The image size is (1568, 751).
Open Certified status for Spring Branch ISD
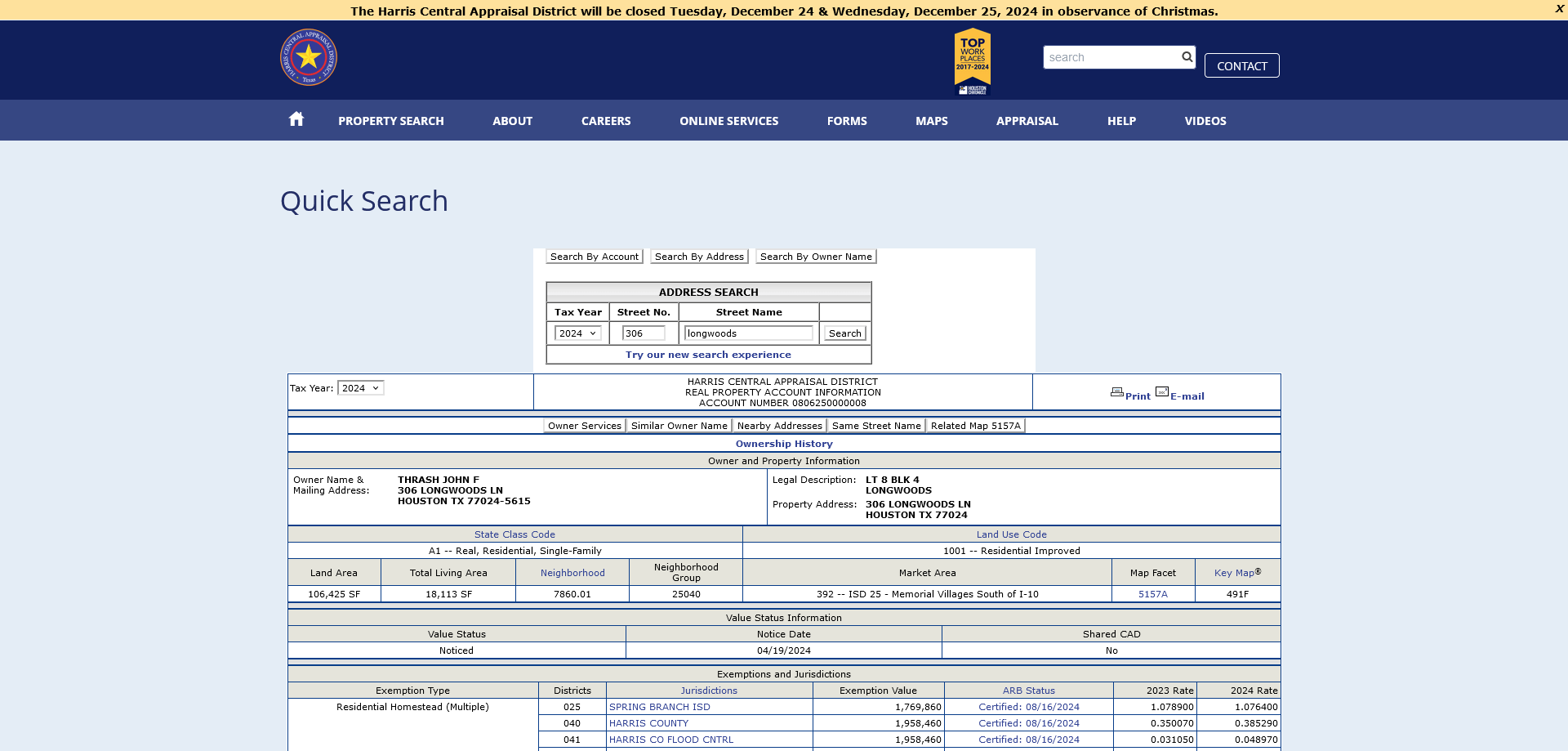point(1028,707)
